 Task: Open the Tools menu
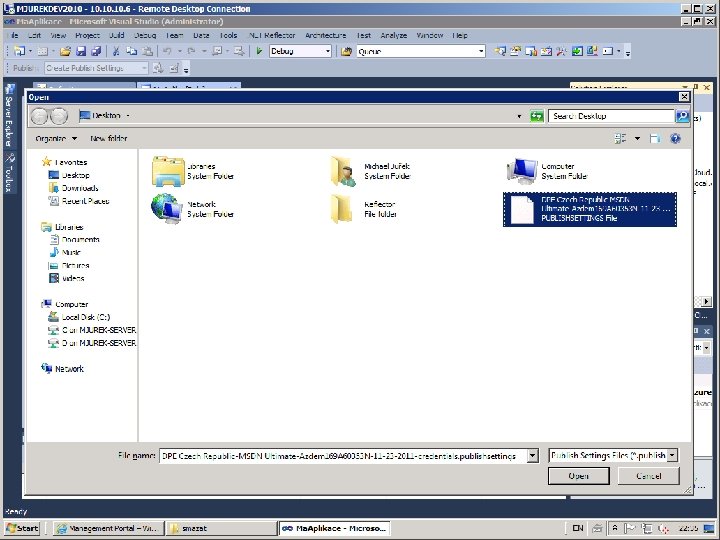tap(228, 35)
